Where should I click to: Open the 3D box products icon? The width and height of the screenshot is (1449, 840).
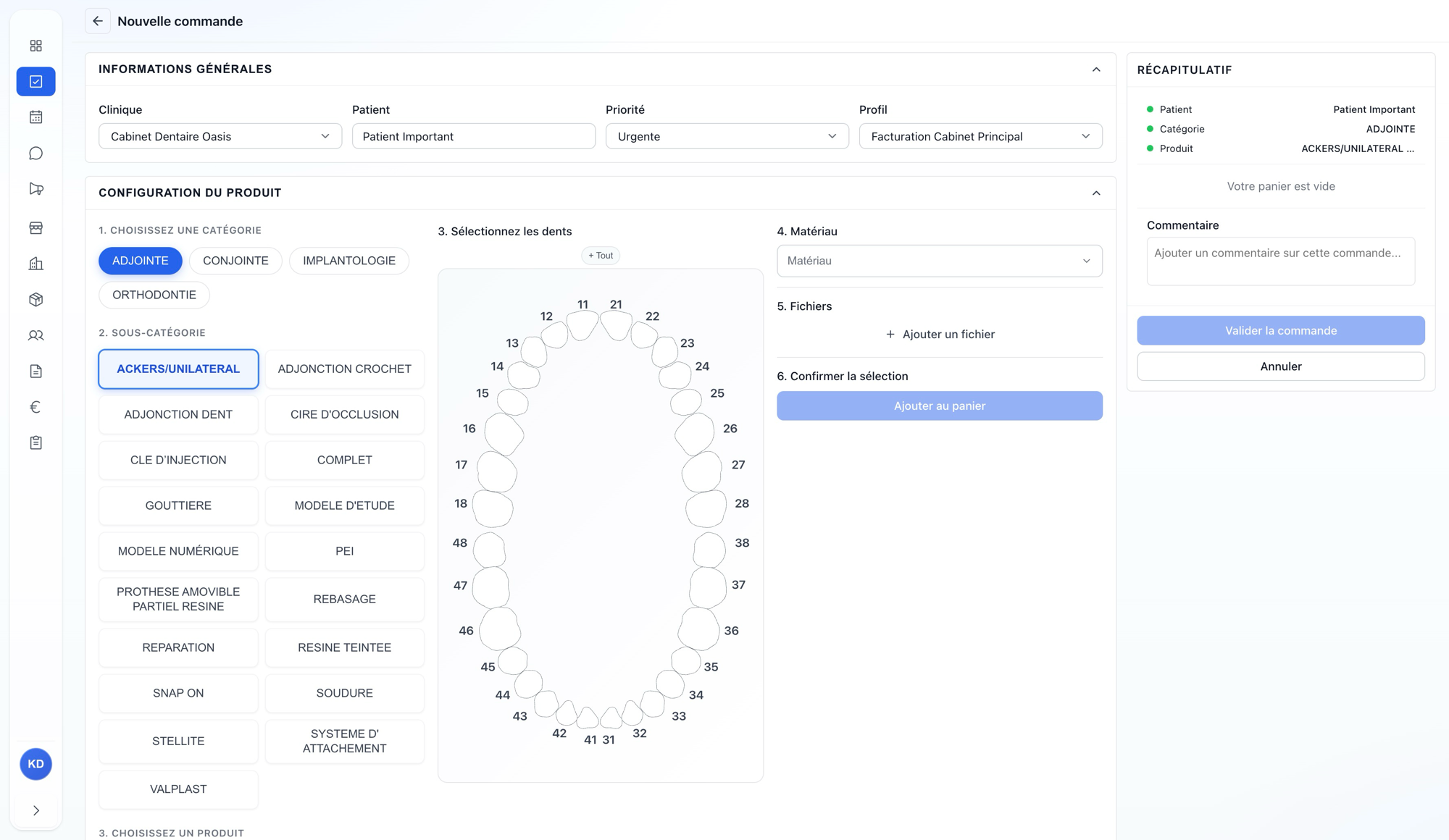point(36,299)
